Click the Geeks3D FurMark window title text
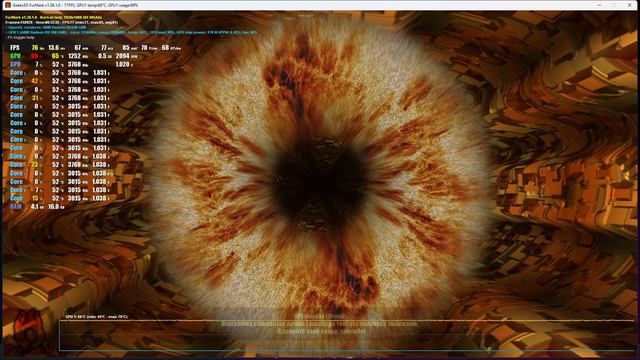This screenshot has height=360, width=640. pos(76,5)
